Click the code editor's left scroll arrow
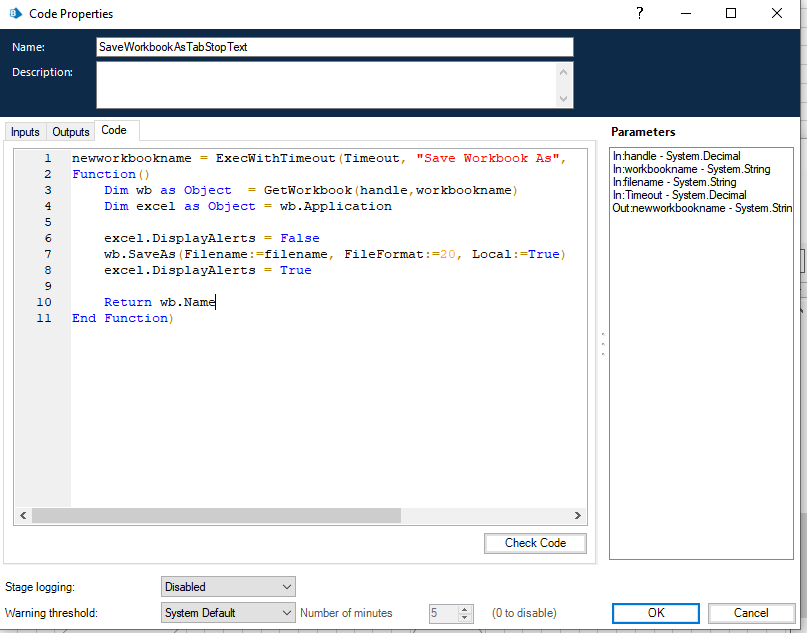 click(x=23, y=515)
